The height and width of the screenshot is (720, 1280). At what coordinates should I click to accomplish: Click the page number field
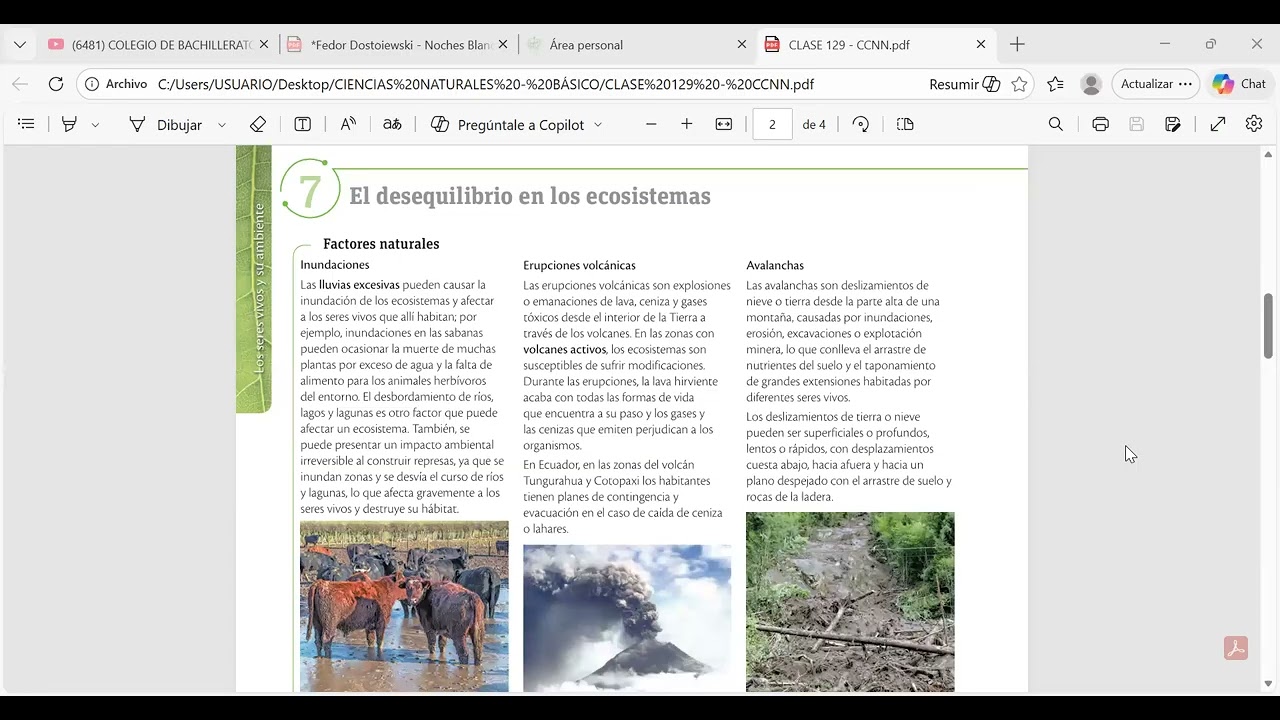(772, 124)
